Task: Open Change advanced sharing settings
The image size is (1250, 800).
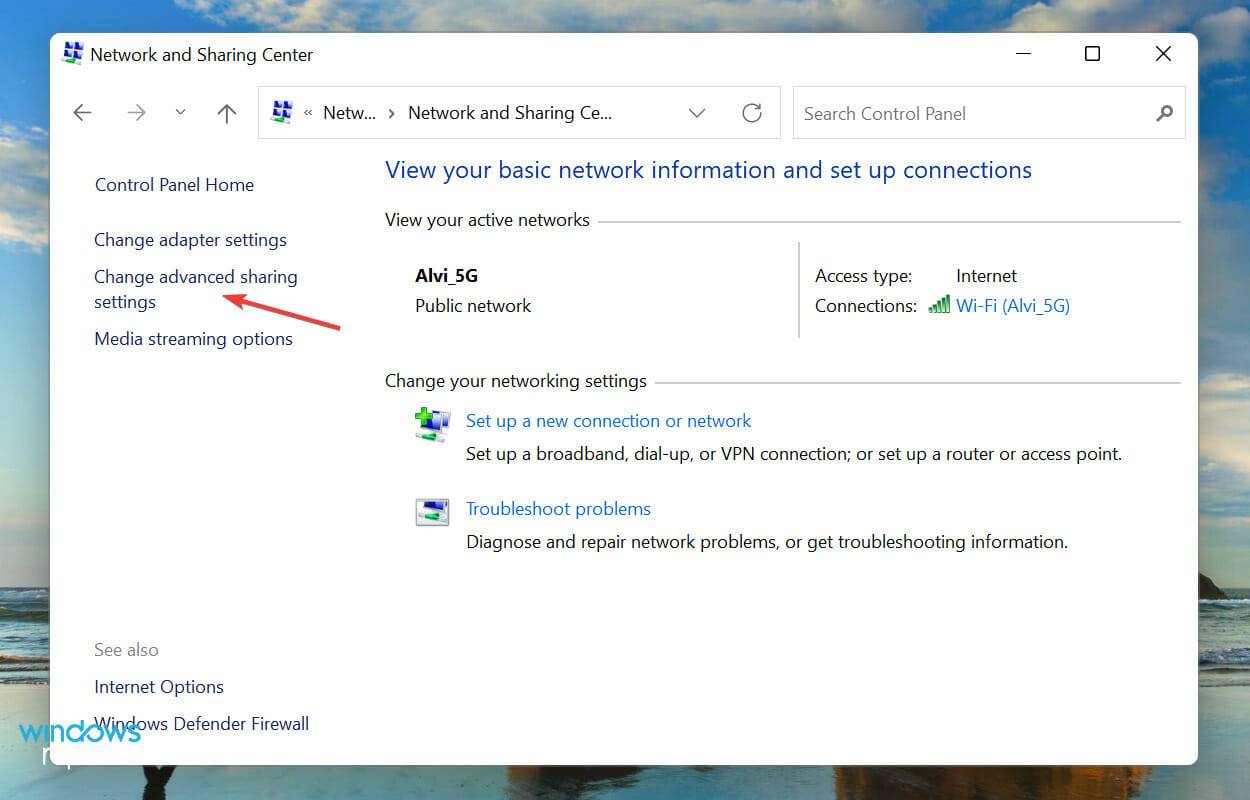Action: [195, 289]
